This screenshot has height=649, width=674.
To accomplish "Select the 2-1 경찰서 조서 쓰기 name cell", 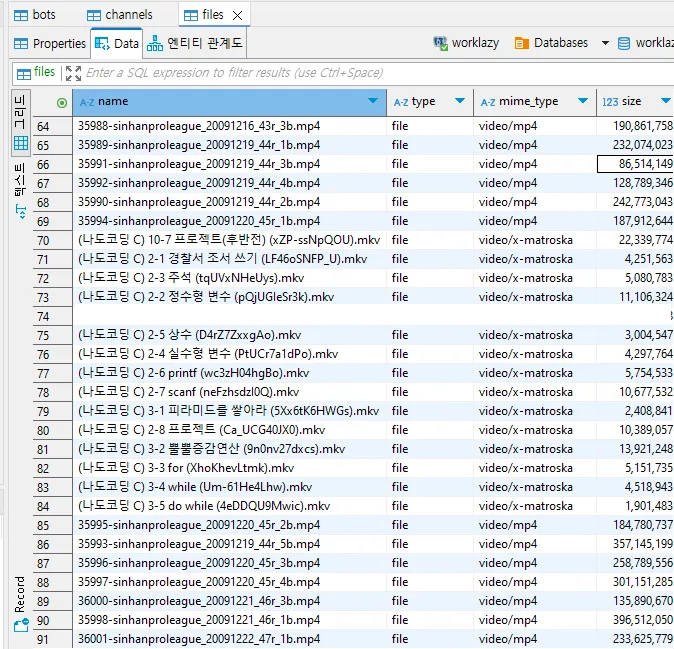I will tap(230, 259).
